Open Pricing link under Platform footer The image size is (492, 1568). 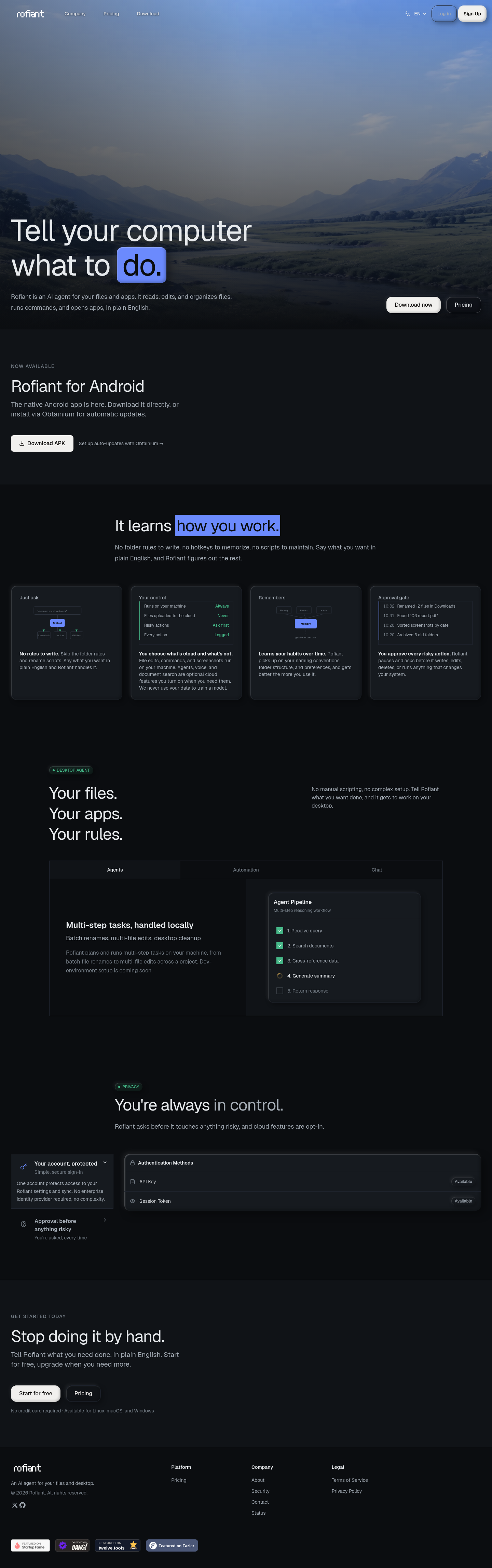(x=179, y=1480)
